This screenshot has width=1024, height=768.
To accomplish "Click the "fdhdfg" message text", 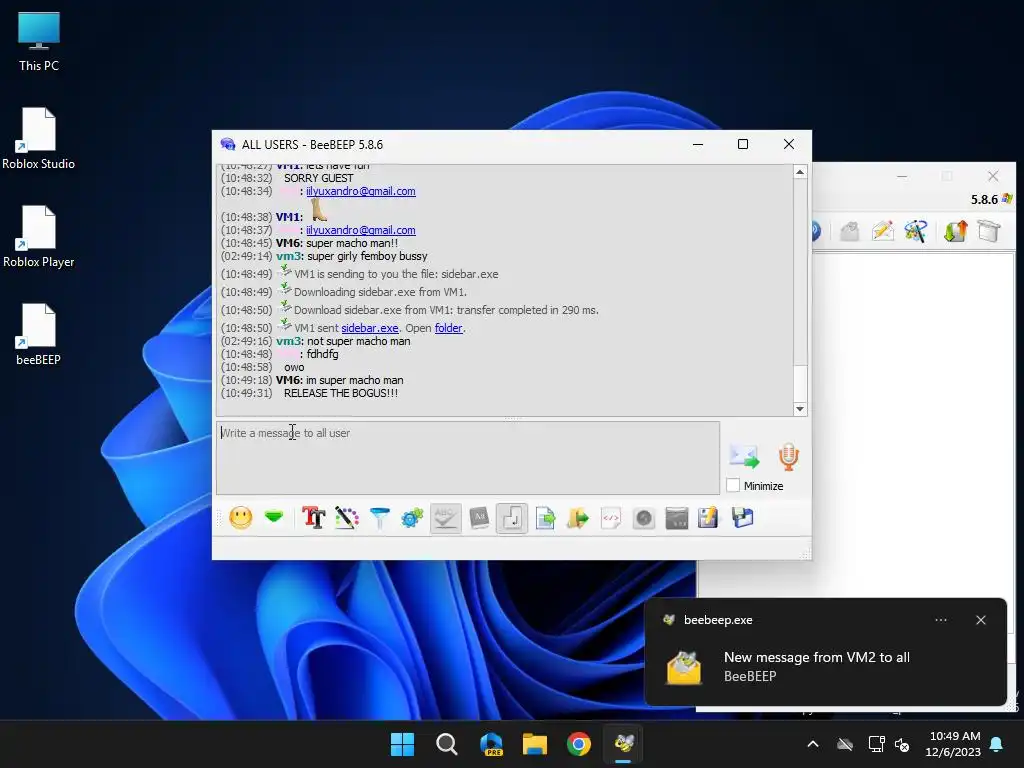I will tap(323, 354).
